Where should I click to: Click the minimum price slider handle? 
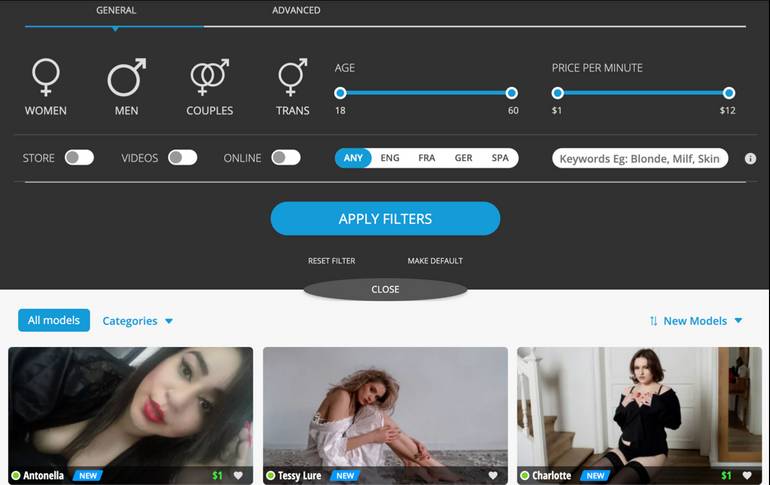557,93
